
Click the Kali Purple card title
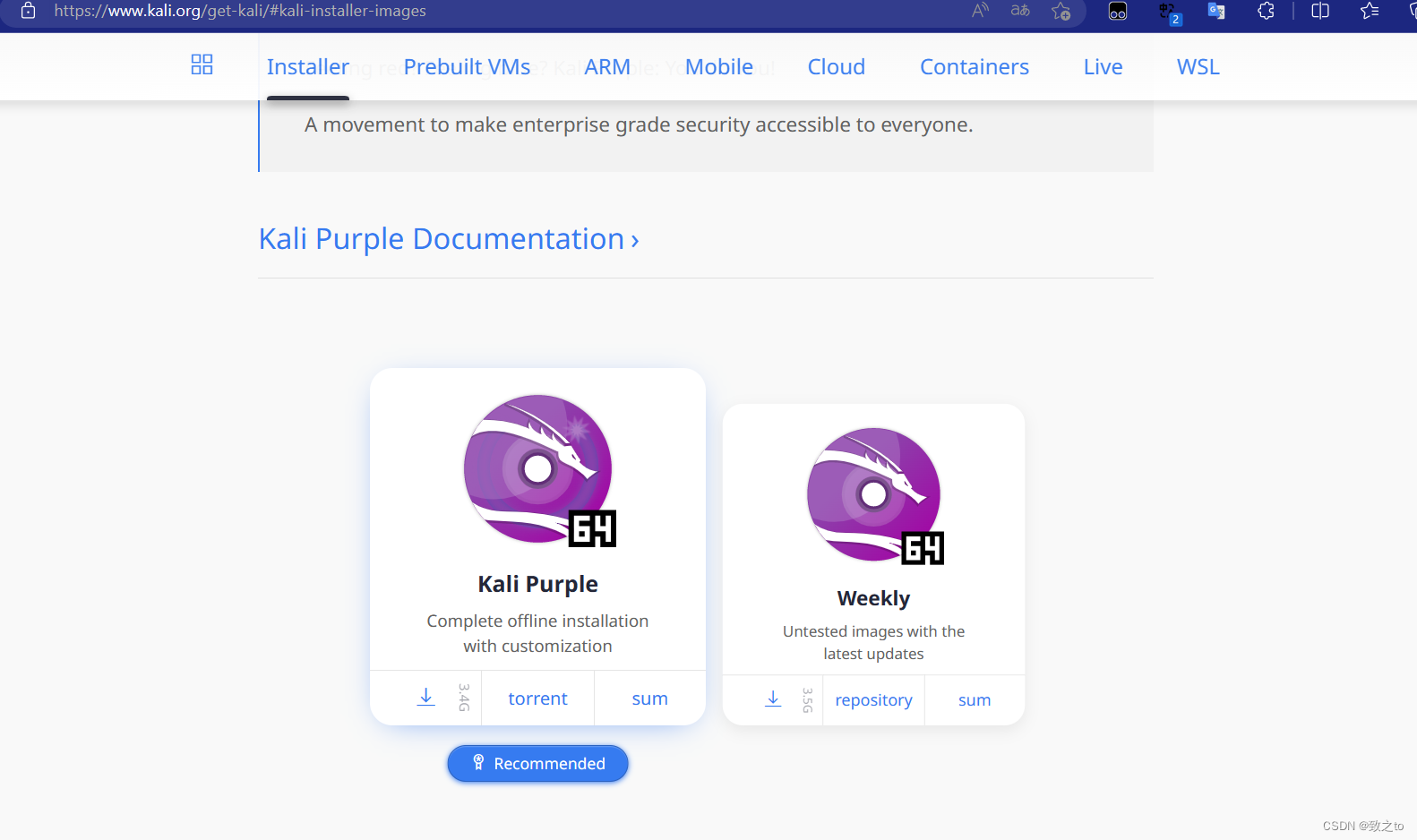(x=537, y=584)
